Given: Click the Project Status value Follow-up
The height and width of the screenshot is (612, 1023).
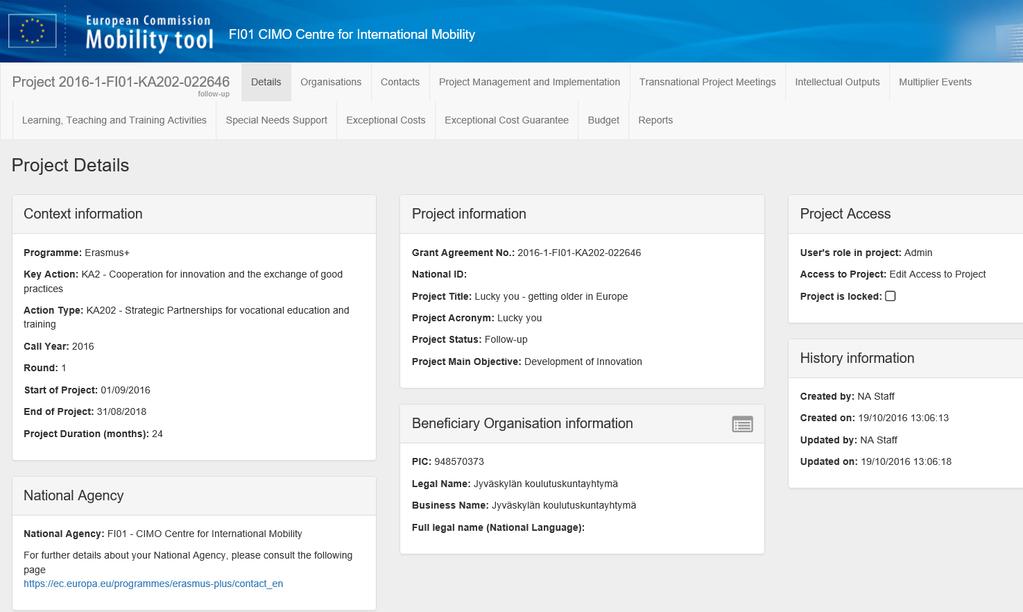Looking at the screenshot, I should [506, 340].
